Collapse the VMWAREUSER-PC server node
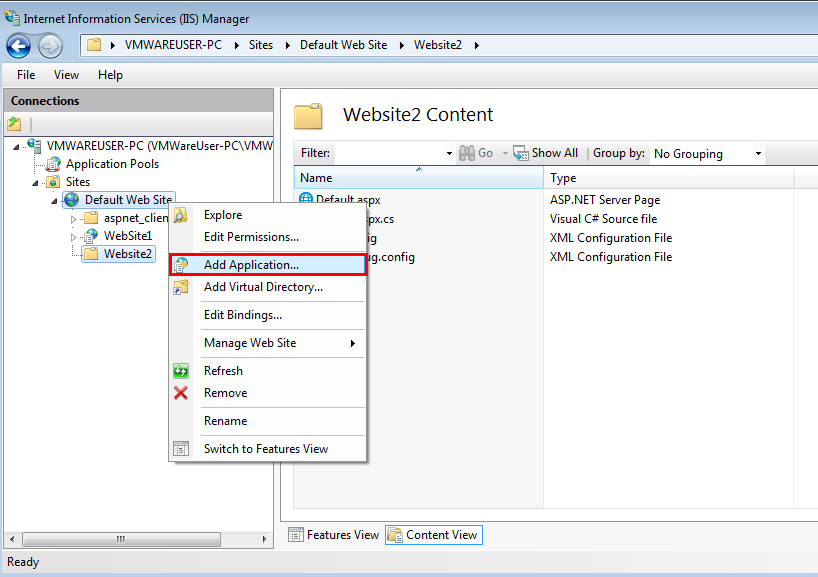This screenshot has width=818, height=577. 17,147
